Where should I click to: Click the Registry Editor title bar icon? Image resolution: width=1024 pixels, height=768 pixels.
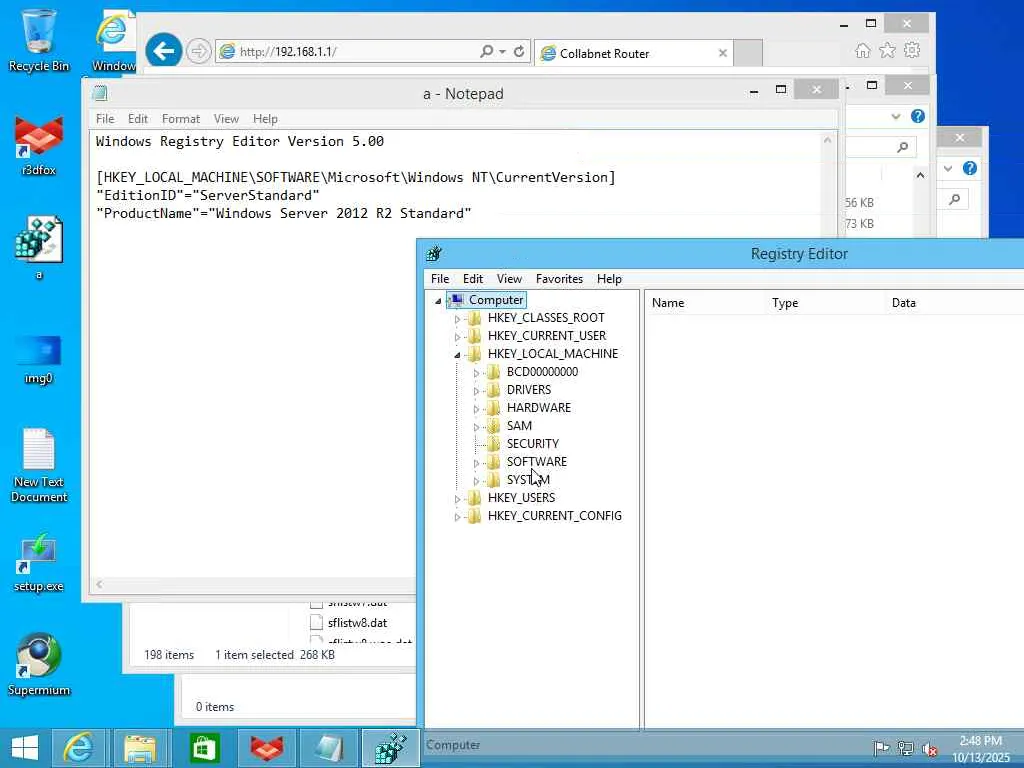(434, 254)
